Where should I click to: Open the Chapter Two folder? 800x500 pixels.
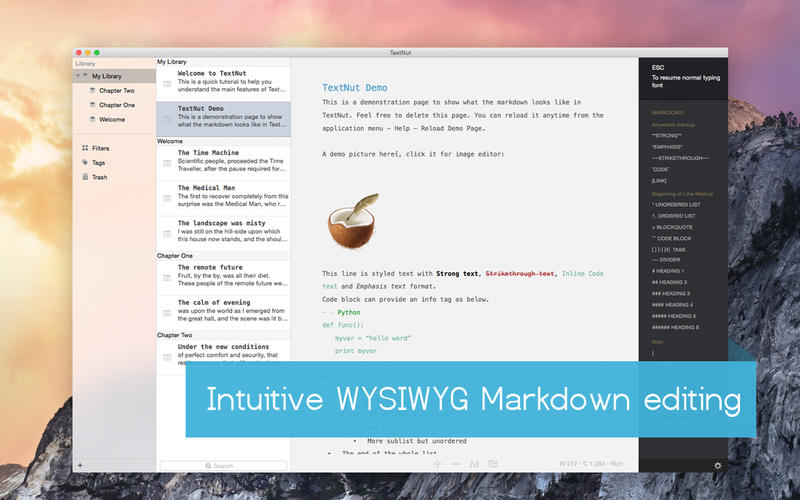pos(117,90)
